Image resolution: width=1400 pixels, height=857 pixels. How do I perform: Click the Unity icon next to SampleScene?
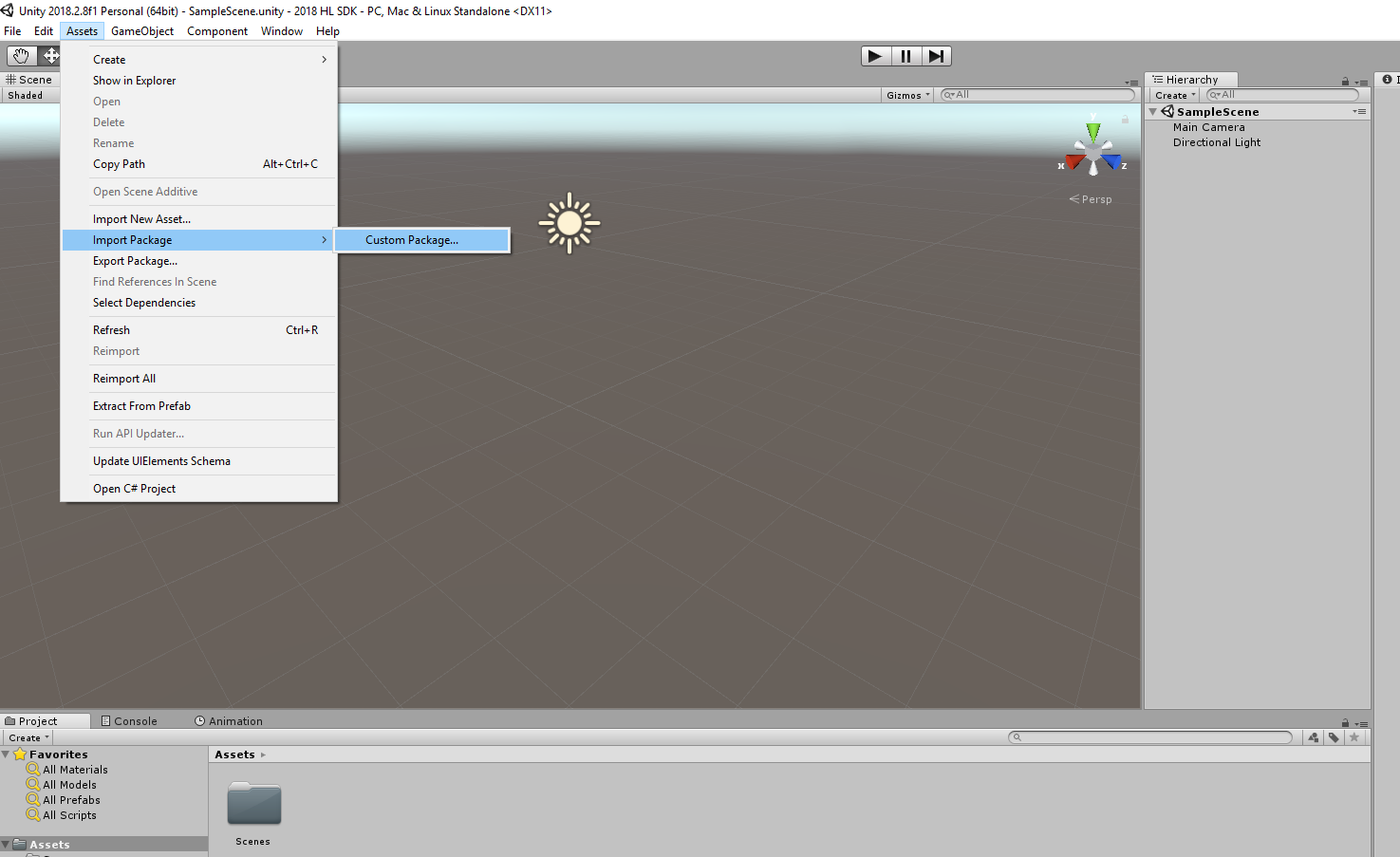pyautogui.click(x=1167, y=111)
